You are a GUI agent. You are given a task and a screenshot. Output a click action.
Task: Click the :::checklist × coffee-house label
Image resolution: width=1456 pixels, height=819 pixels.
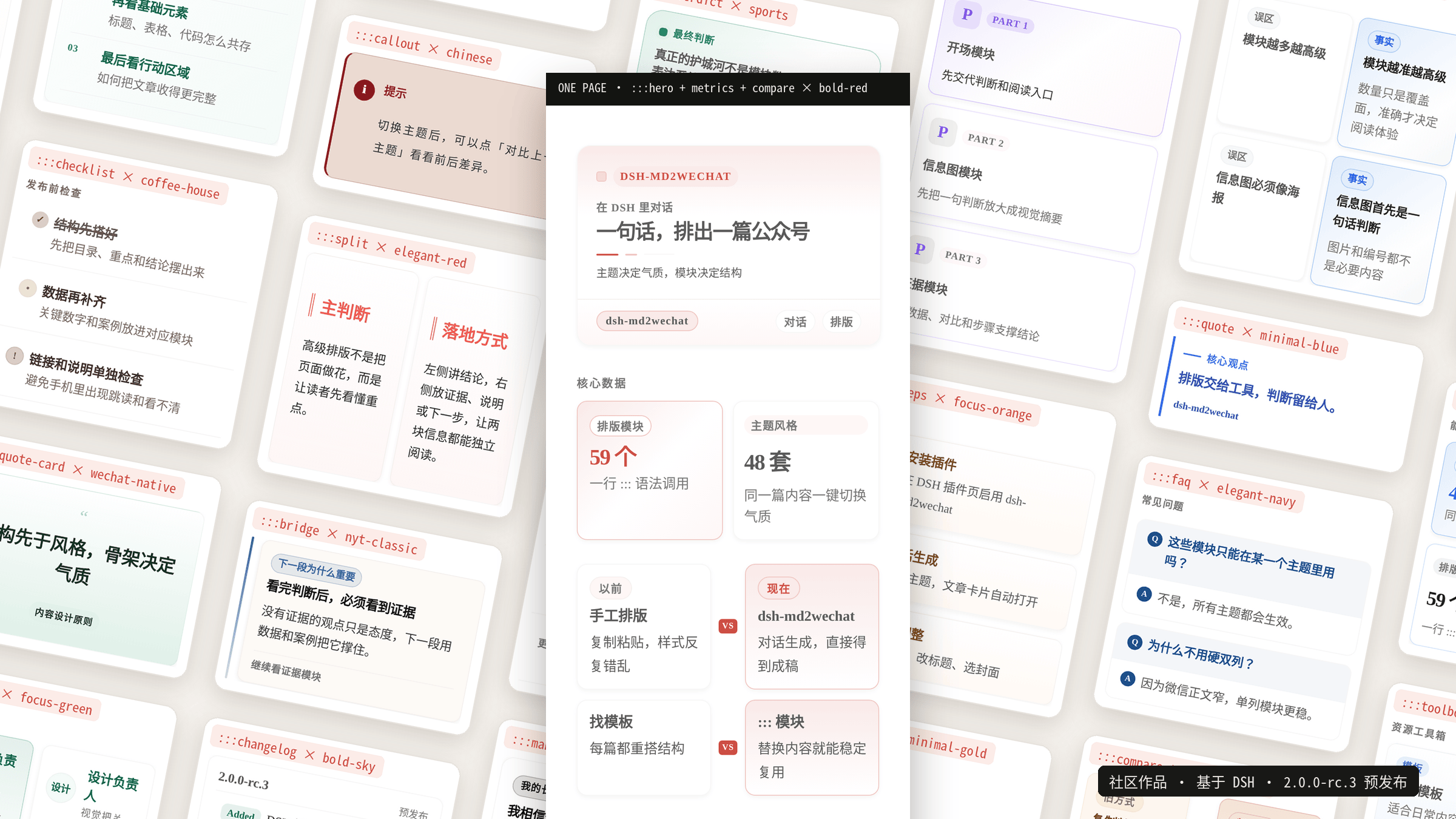coord(128,177)
